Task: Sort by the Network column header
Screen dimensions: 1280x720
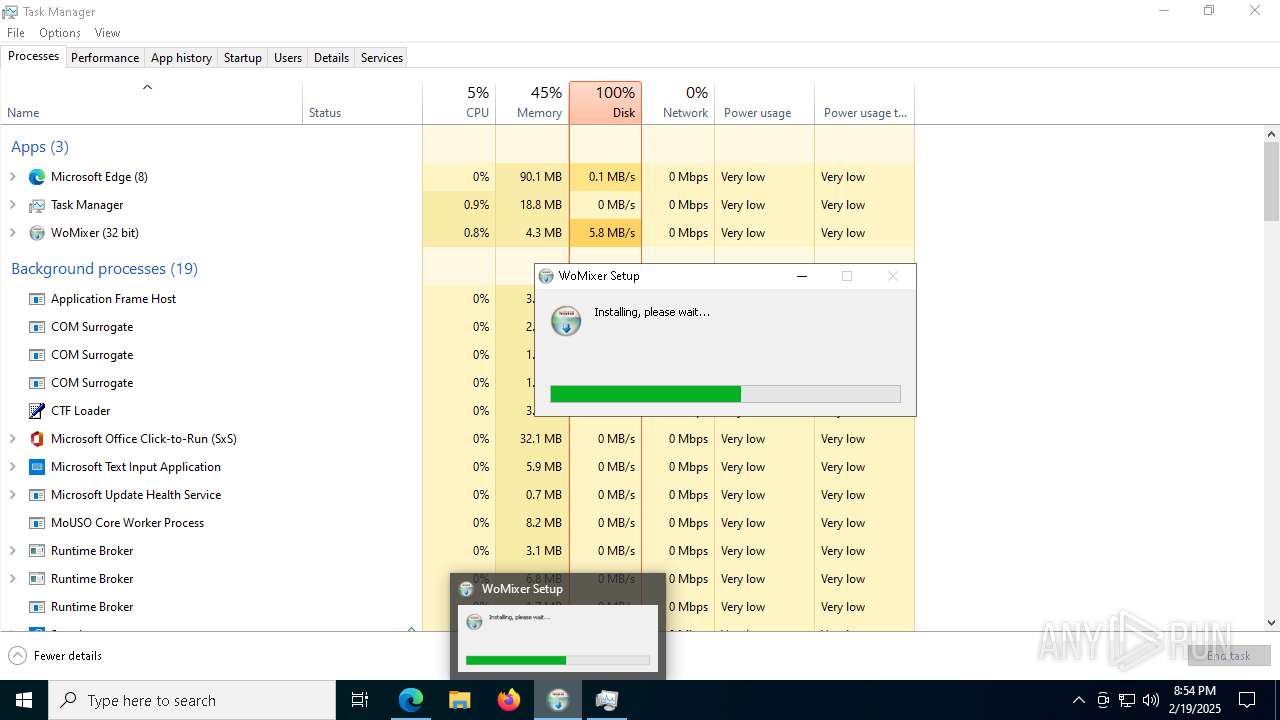Action: click(678, 103)
